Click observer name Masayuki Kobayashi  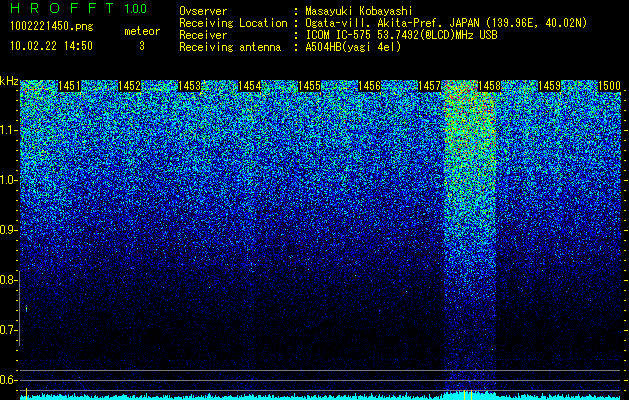pos(358,12)
